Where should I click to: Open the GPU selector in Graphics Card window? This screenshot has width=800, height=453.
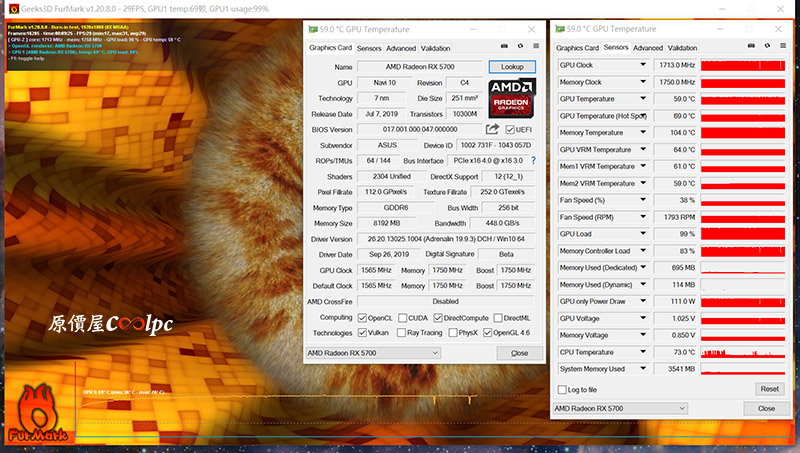(372, 353)
